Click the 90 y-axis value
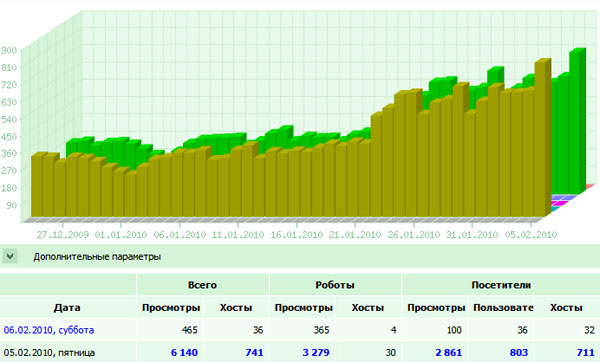 pyautogui.click(x=12, y=205)
